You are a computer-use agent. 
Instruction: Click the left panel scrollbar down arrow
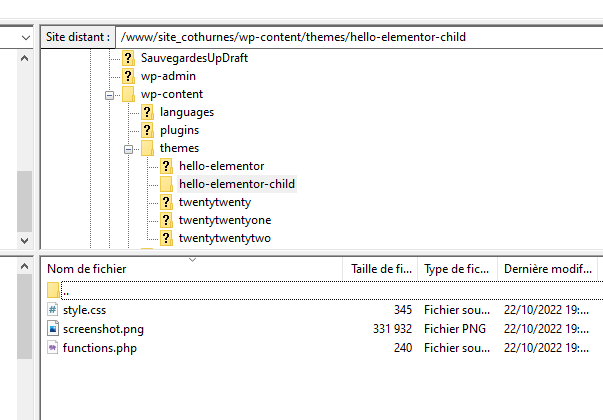[x=24, y=241]
